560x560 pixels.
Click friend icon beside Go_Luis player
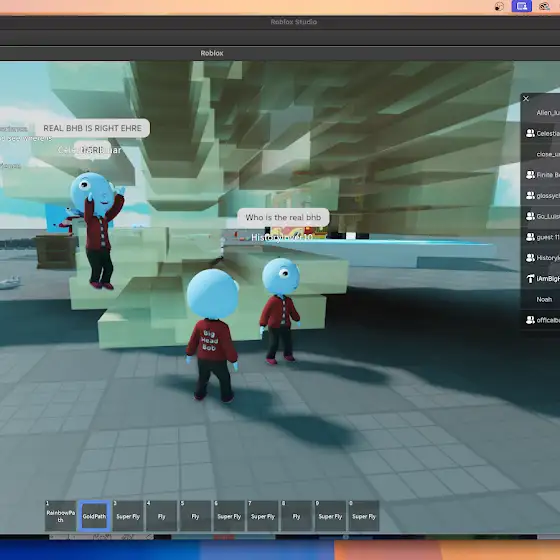[530, 216]
